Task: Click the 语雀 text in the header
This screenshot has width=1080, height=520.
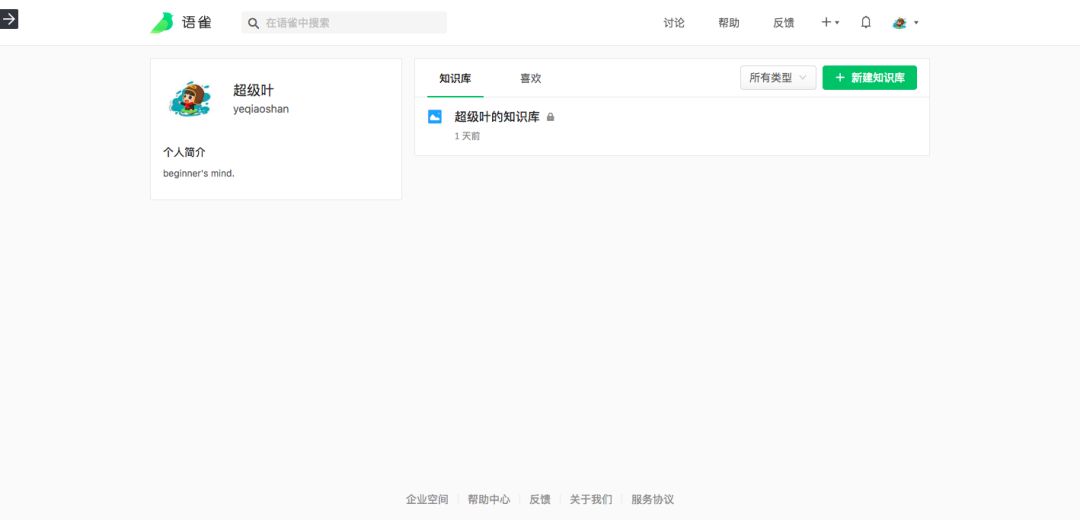Action: pos(196,23)
